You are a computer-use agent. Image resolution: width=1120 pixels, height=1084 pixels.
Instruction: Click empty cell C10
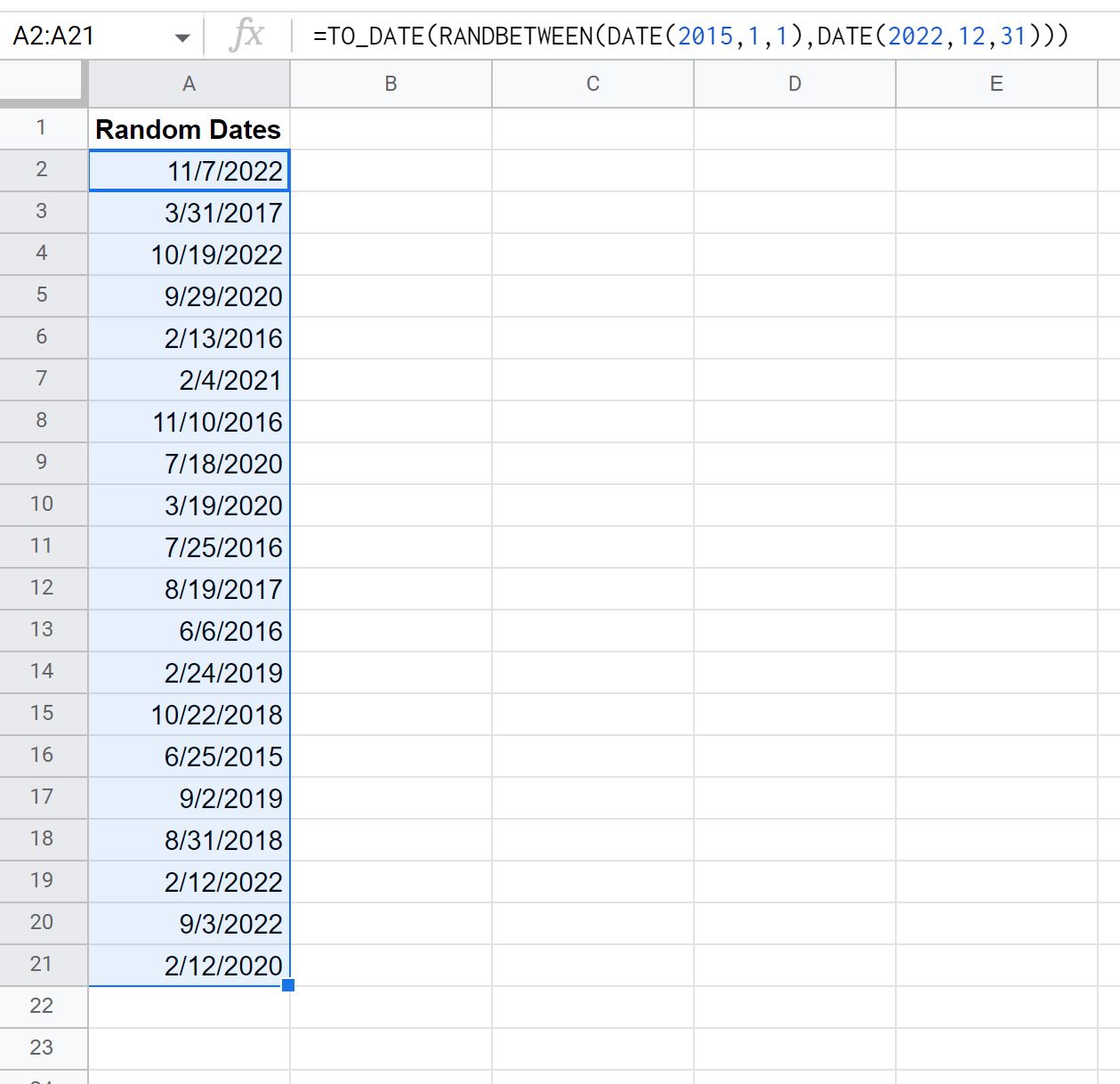[592, 505]
